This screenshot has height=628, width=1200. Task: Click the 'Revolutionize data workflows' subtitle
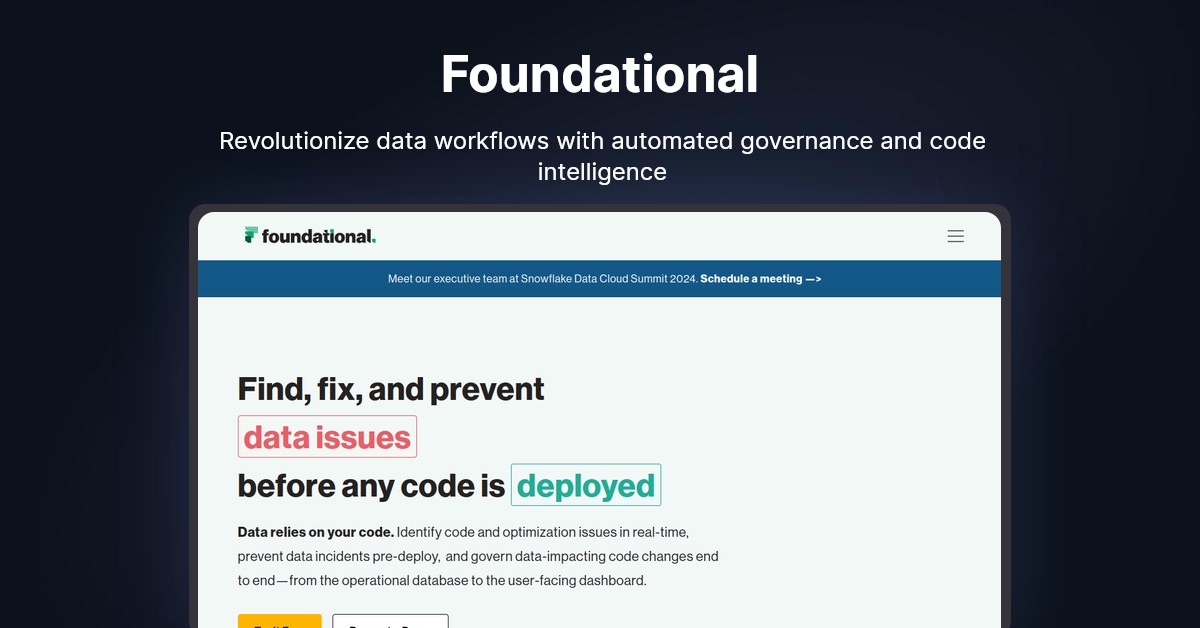[x=602, y=156]
